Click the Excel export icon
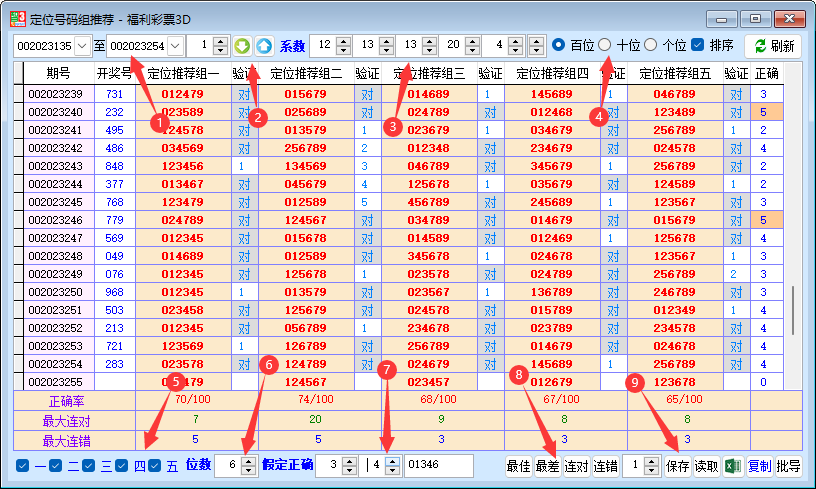Viewport: 816px width, 489px height. point(733,466)
